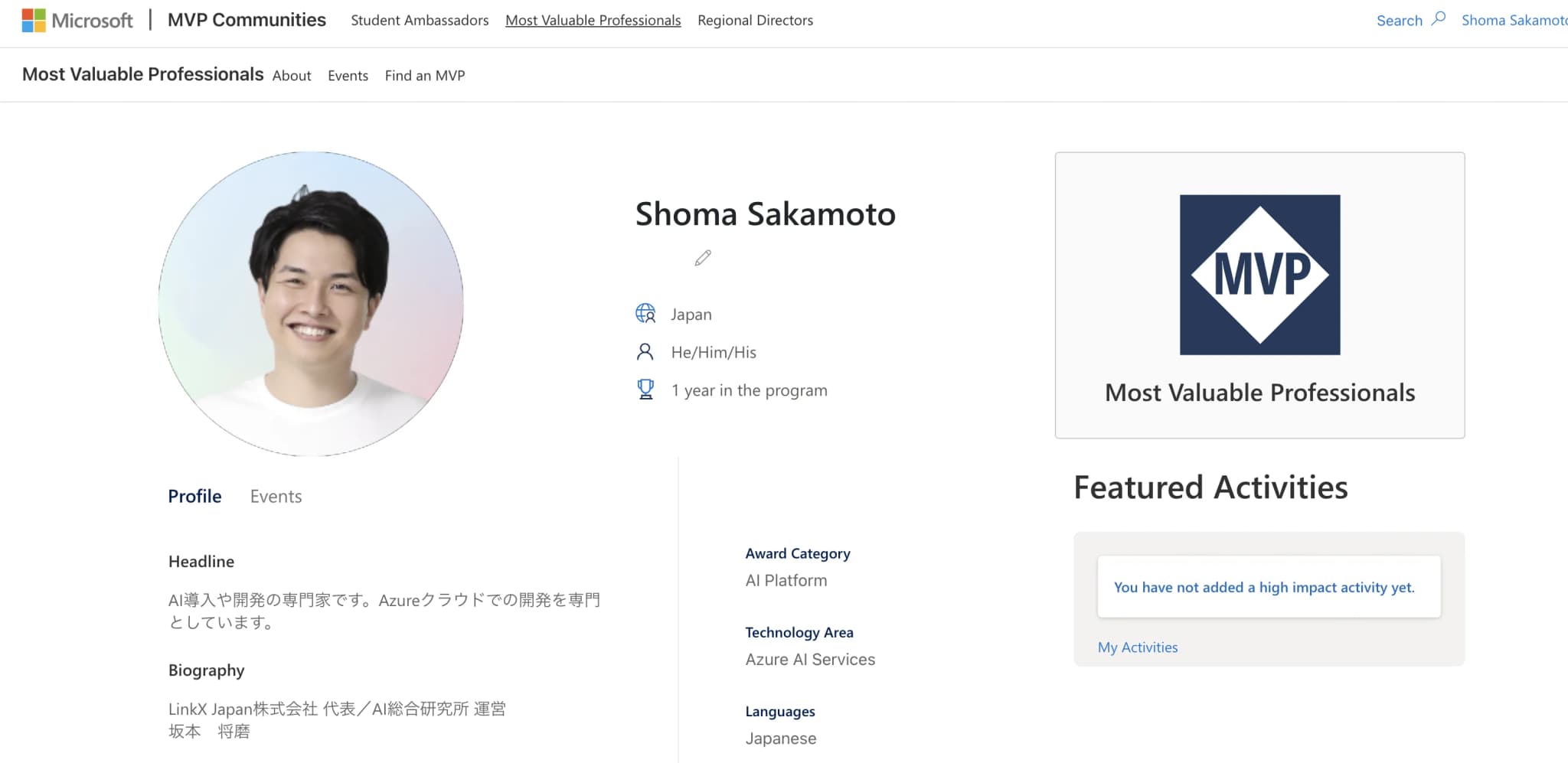This screenshot has height=763, width=1568.
Task: Open the Most Valuable Professionals page
Action: click(593, 20)
